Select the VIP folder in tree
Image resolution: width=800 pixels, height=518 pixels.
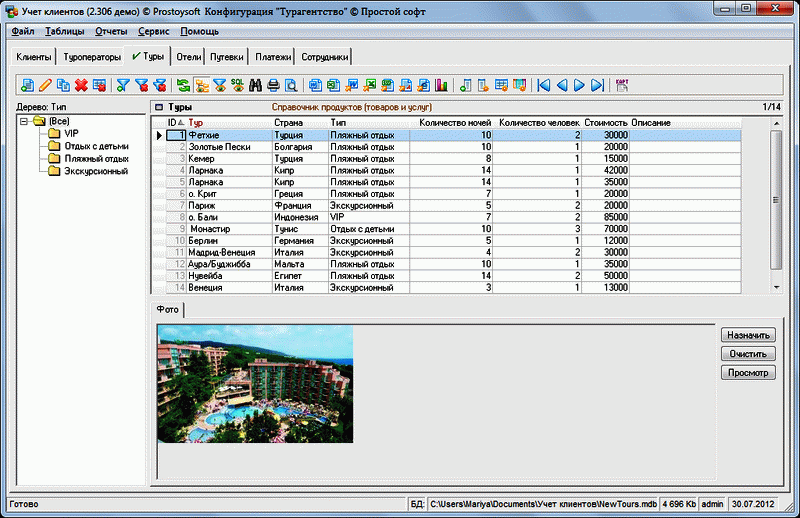pyautogui.click(x=71, y=133)
